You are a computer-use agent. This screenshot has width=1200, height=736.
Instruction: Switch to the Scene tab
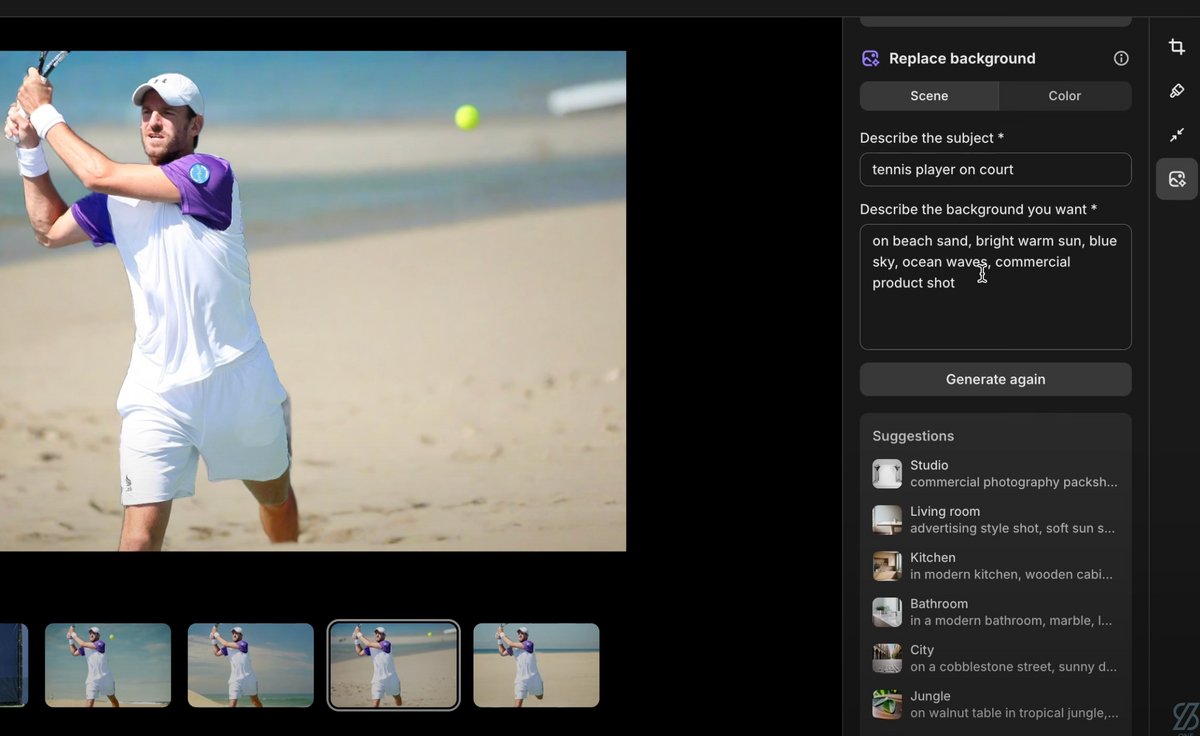coord(928,95)
